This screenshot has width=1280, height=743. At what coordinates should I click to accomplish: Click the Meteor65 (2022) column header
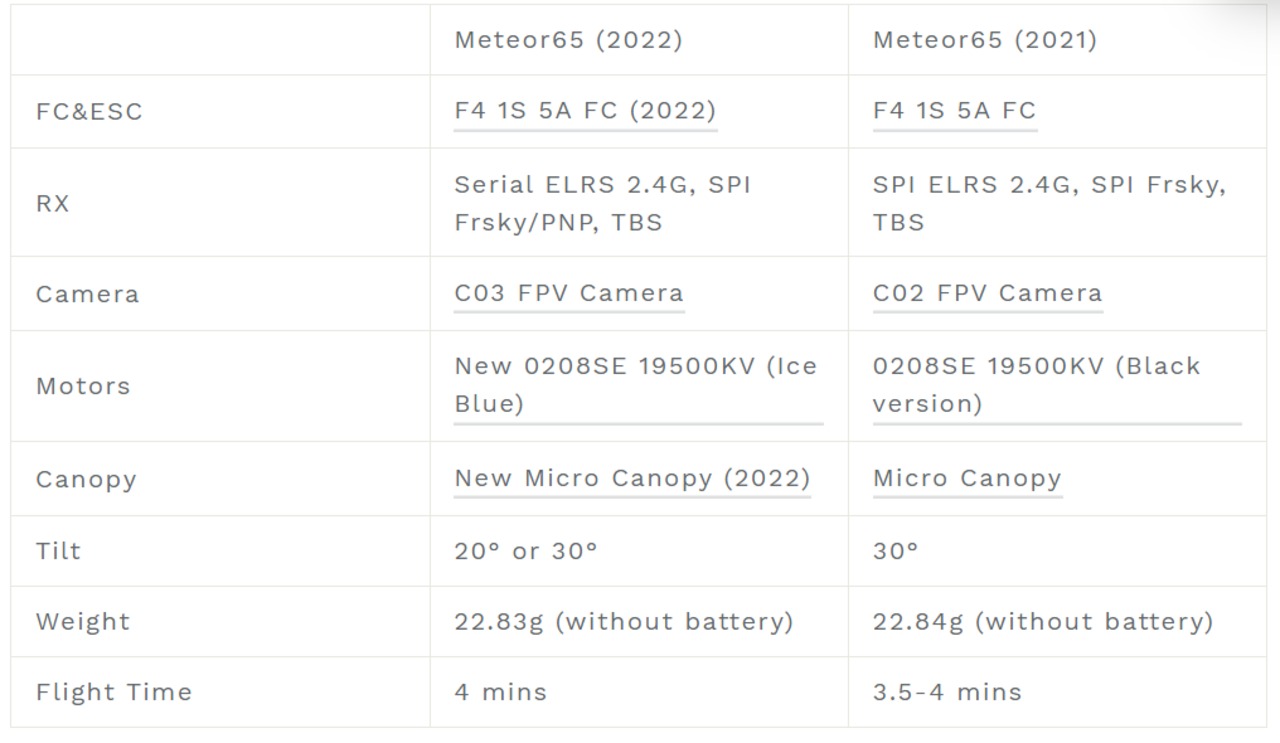568,40
